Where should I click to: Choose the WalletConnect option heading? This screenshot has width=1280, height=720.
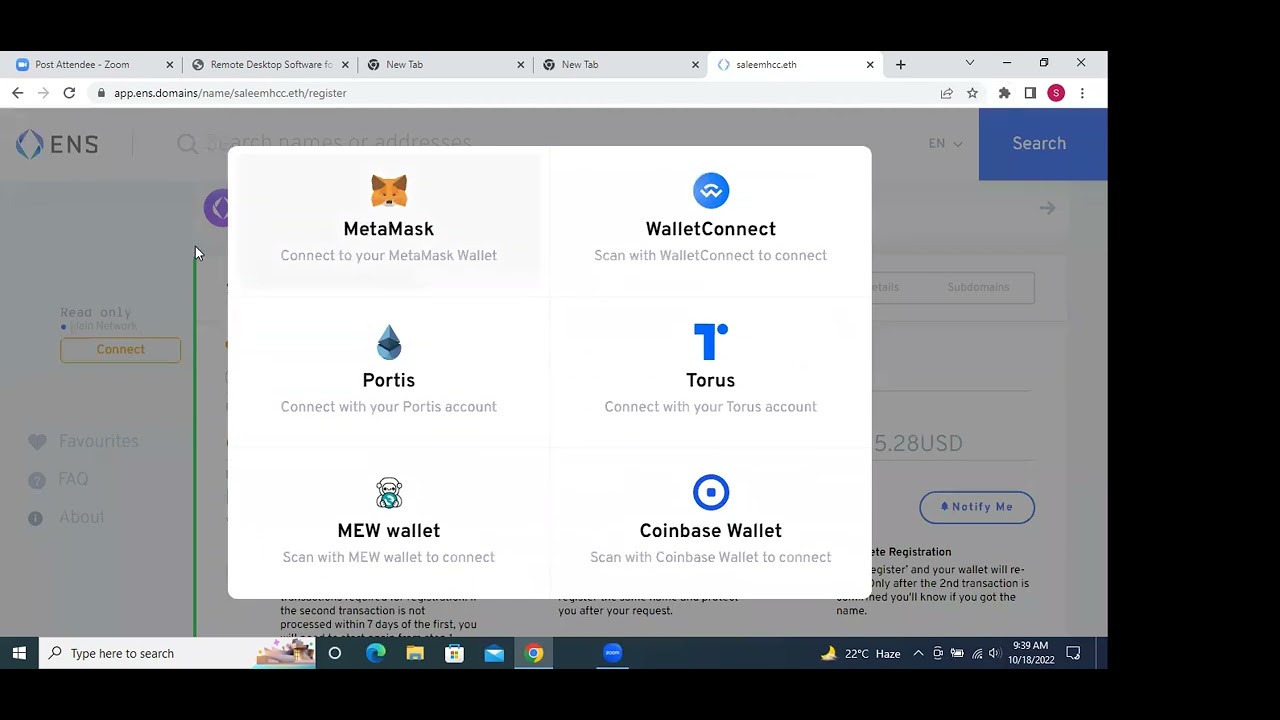(711, 229)
